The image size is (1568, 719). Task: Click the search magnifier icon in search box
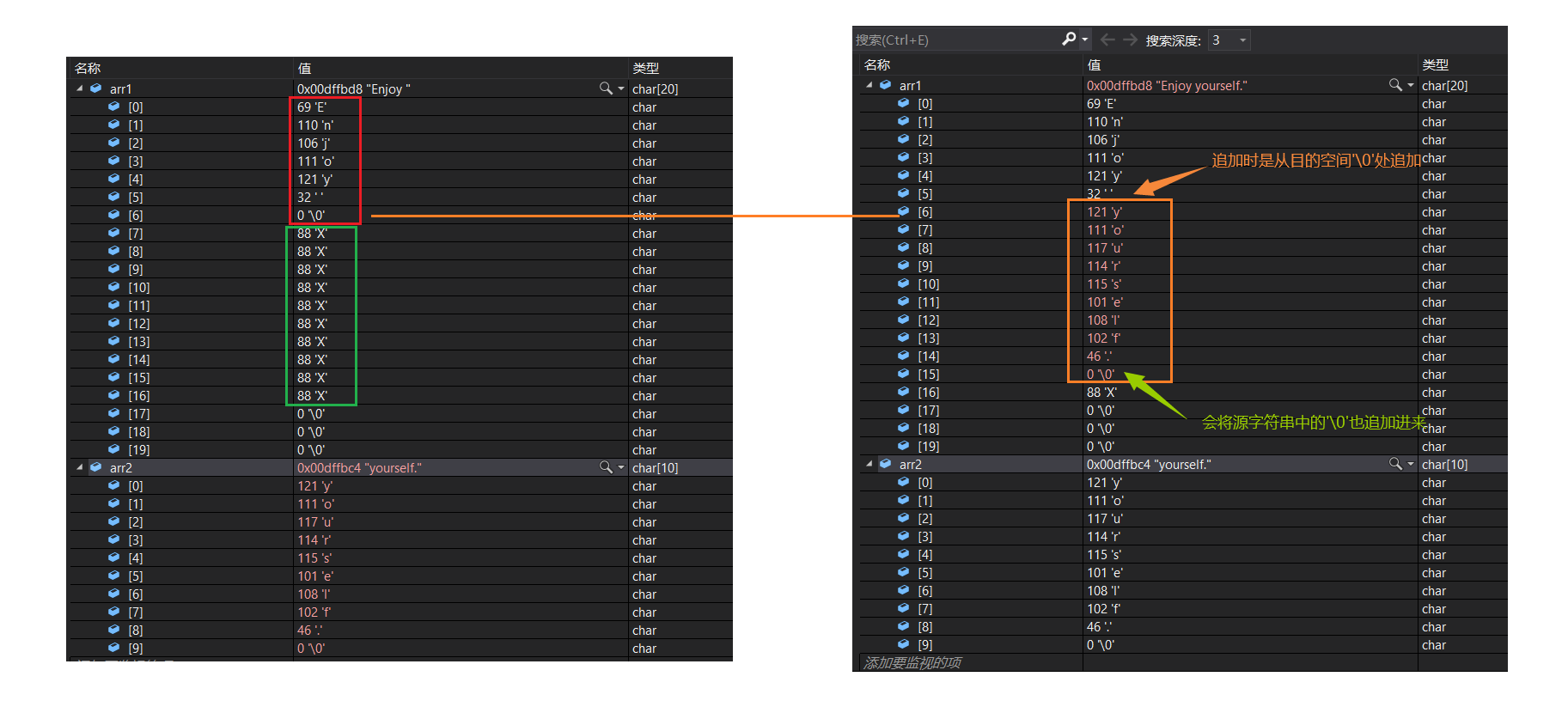coord(1069,39)
